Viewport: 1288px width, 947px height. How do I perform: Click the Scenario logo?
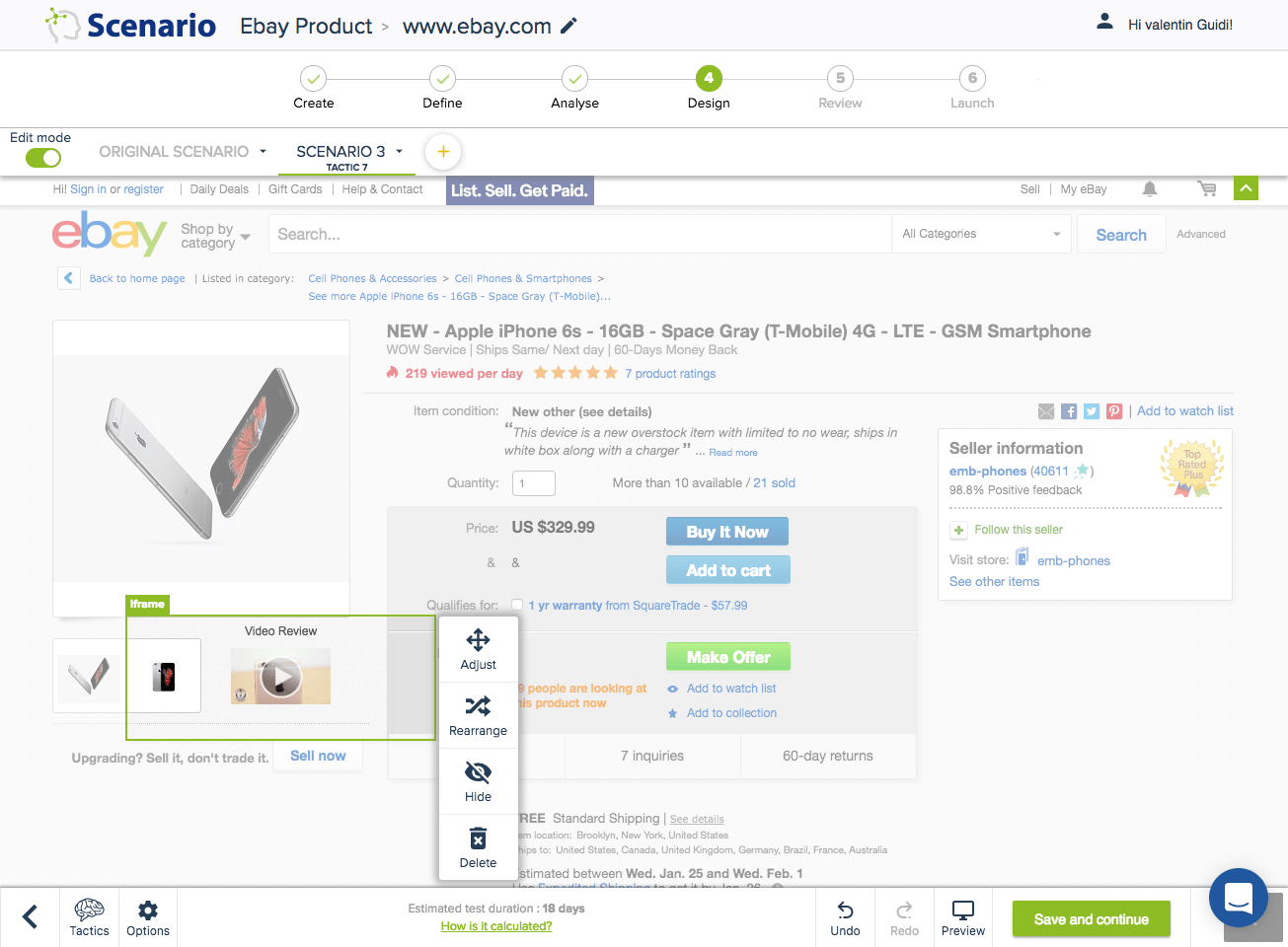point(130,26)
